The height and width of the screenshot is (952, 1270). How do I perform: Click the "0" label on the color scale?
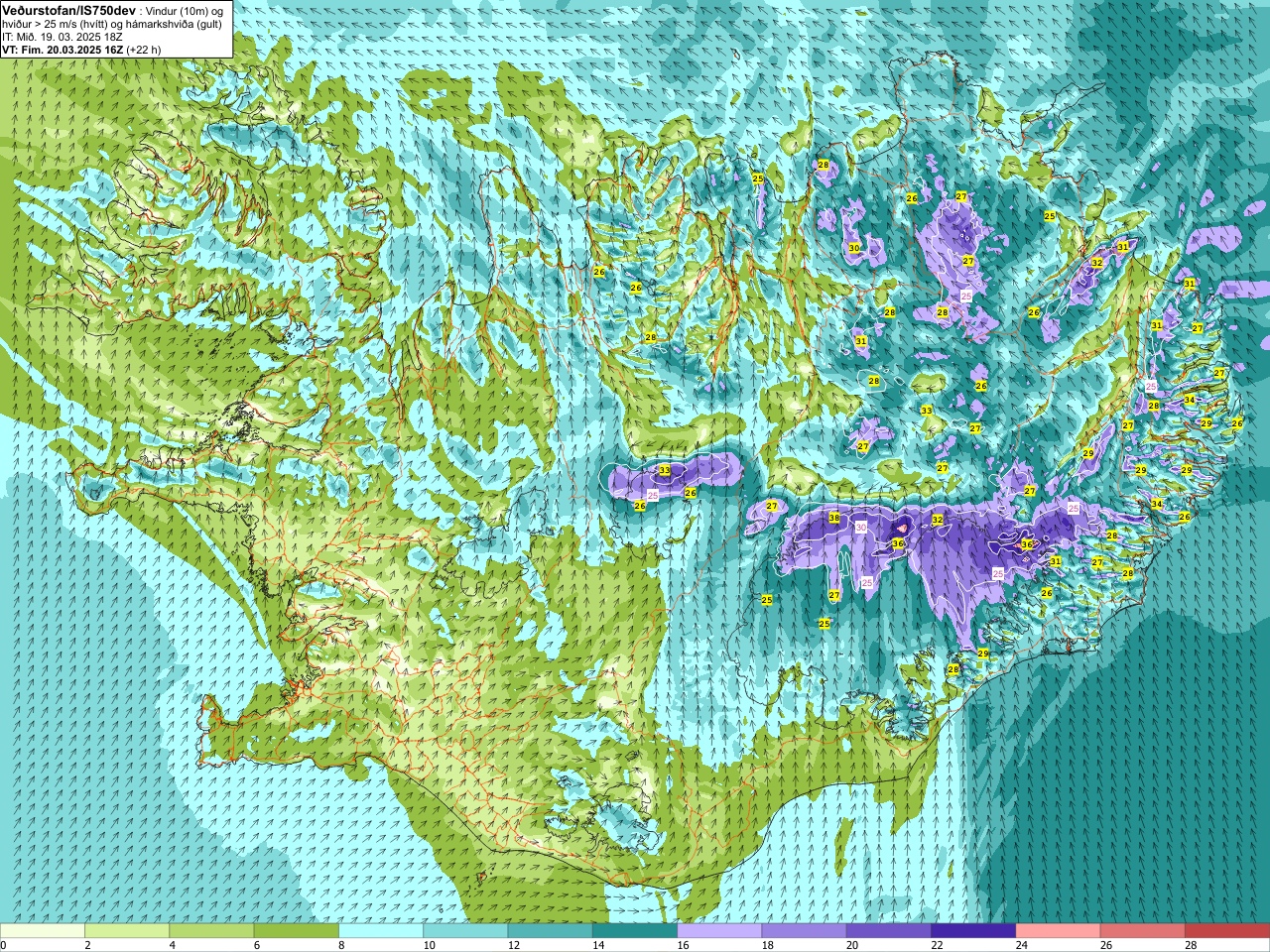pyautogui.click(x=4, y=945)
